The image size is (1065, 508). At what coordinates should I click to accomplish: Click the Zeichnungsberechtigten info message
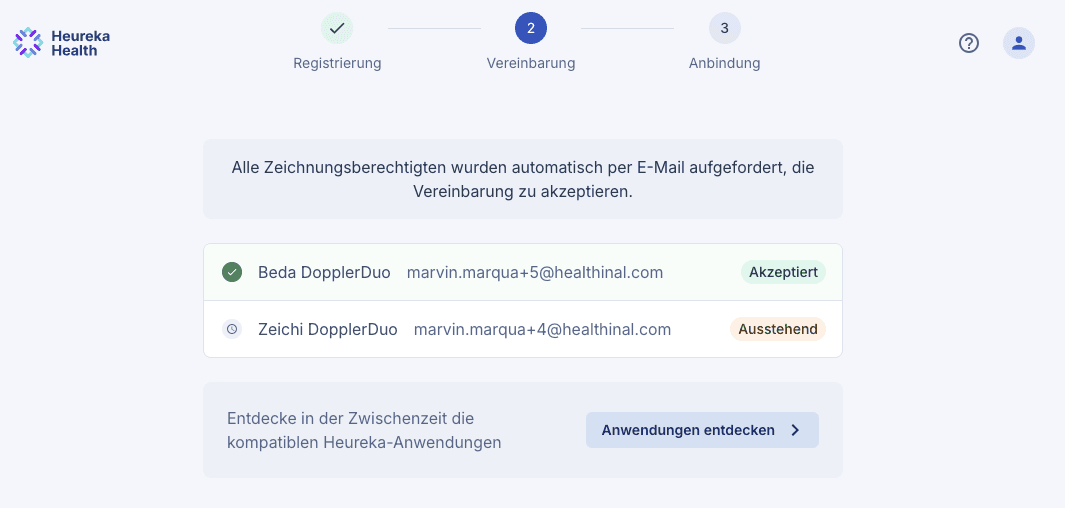tap(523, 179)
